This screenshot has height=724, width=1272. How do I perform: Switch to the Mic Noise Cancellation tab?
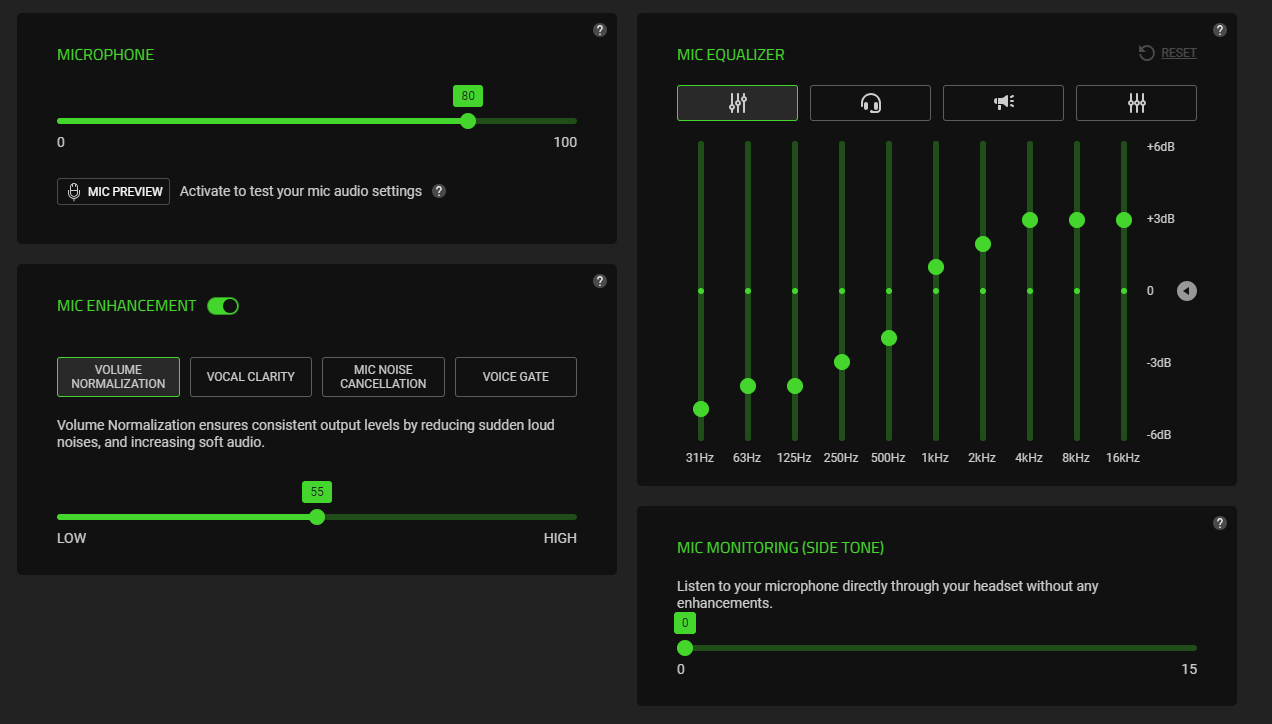pyautogui.click(x=383, y=377)
